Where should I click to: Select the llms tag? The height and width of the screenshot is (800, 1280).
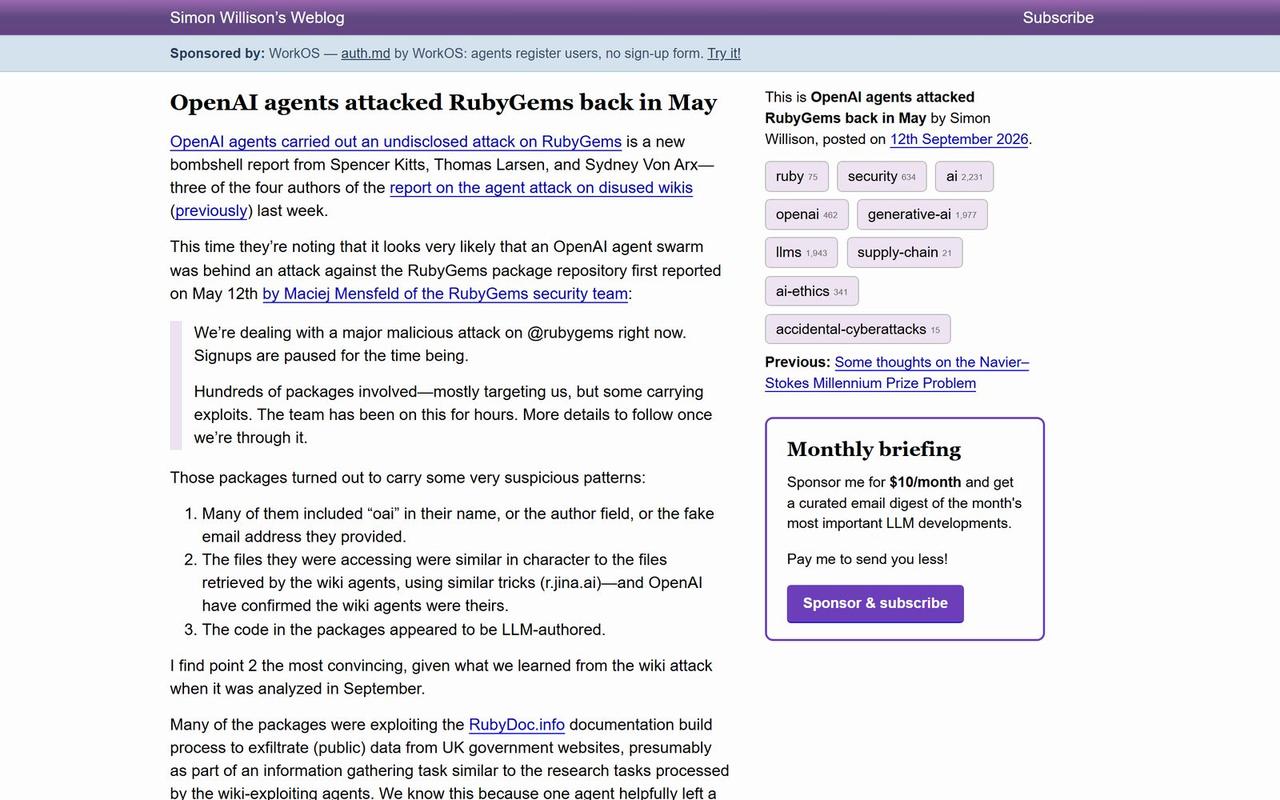[x=801, y=252]
